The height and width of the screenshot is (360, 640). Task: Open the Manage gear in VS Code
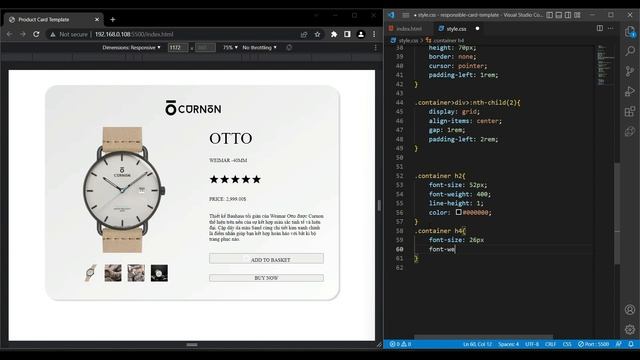(x=630, y=329)
